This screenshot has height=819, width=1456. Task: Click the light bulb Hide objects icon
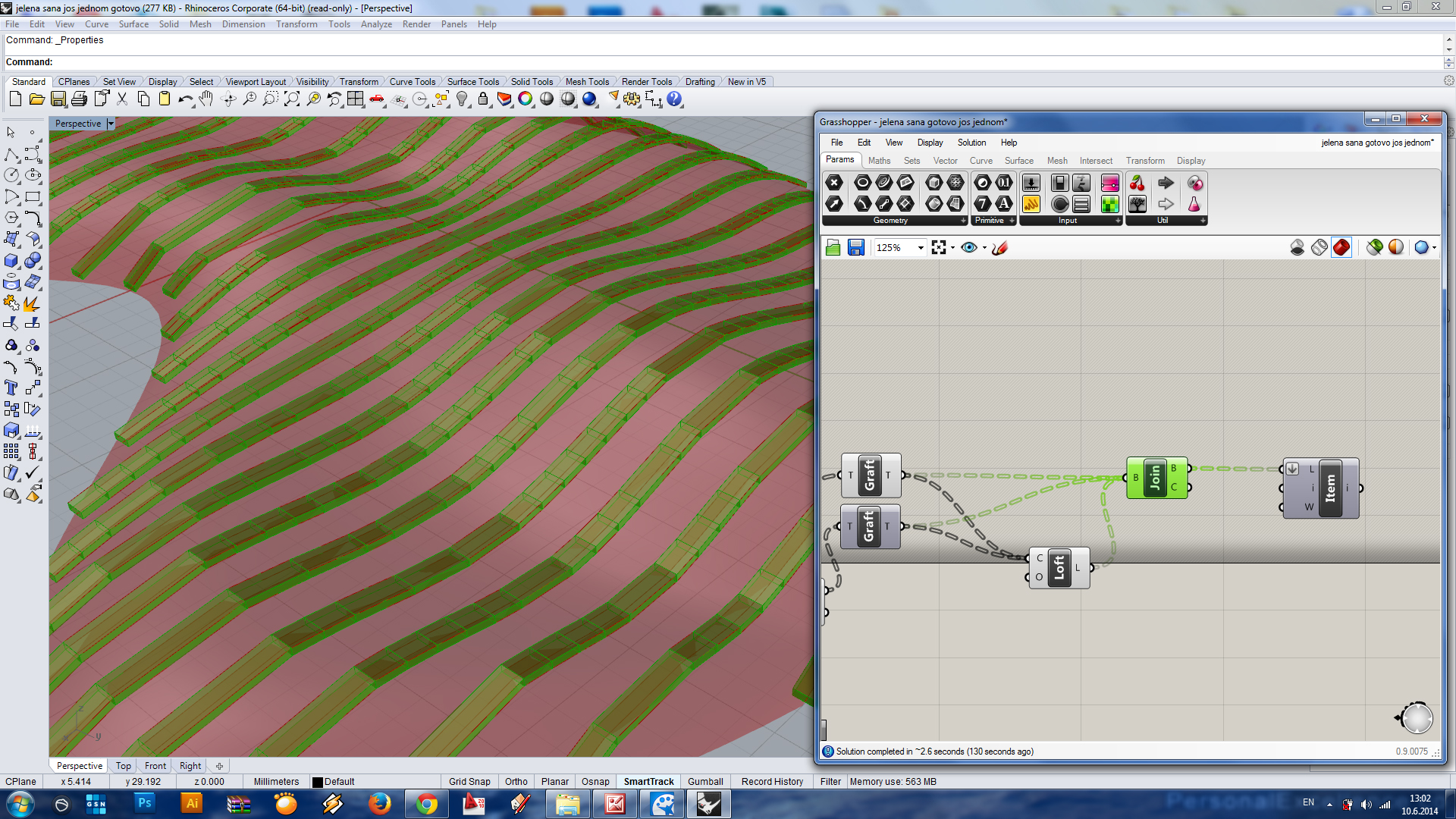(x=462, y=99)
